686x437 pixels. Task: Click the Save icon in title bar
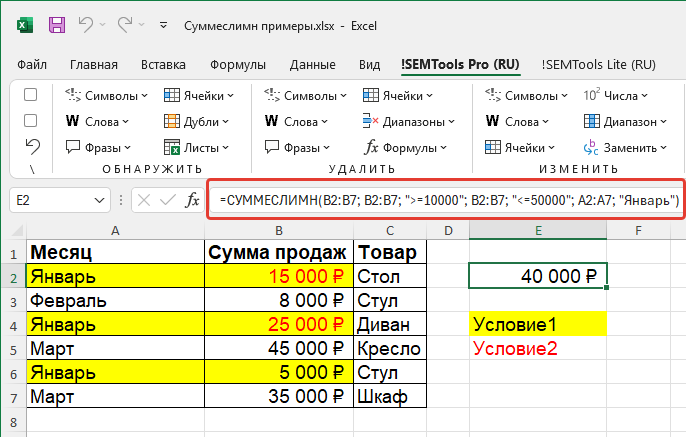[x=57, y=25]
